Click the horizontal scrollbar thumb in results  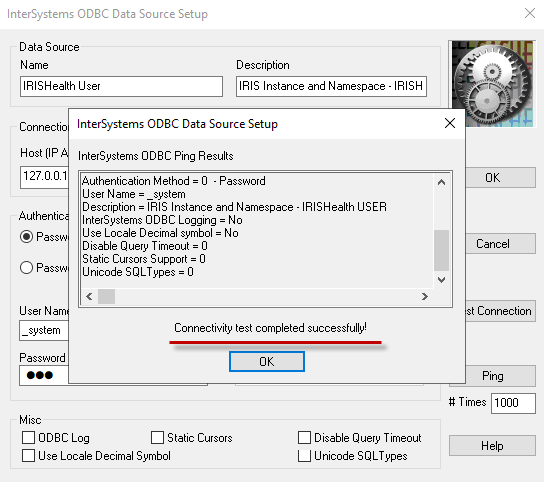(106, 296)
